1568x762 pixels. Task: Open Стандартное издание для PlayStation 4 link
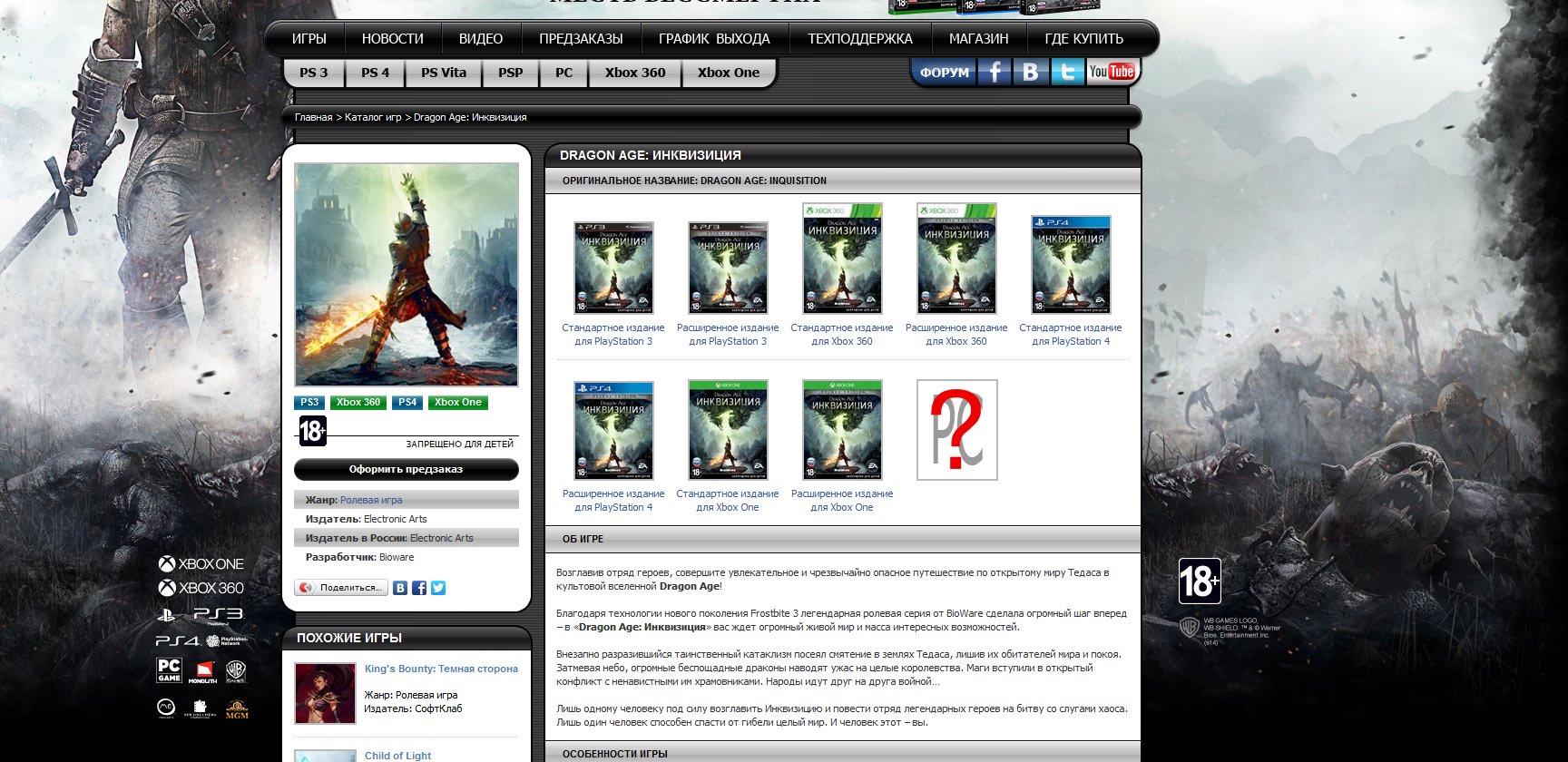click(x=1071, y=335)
